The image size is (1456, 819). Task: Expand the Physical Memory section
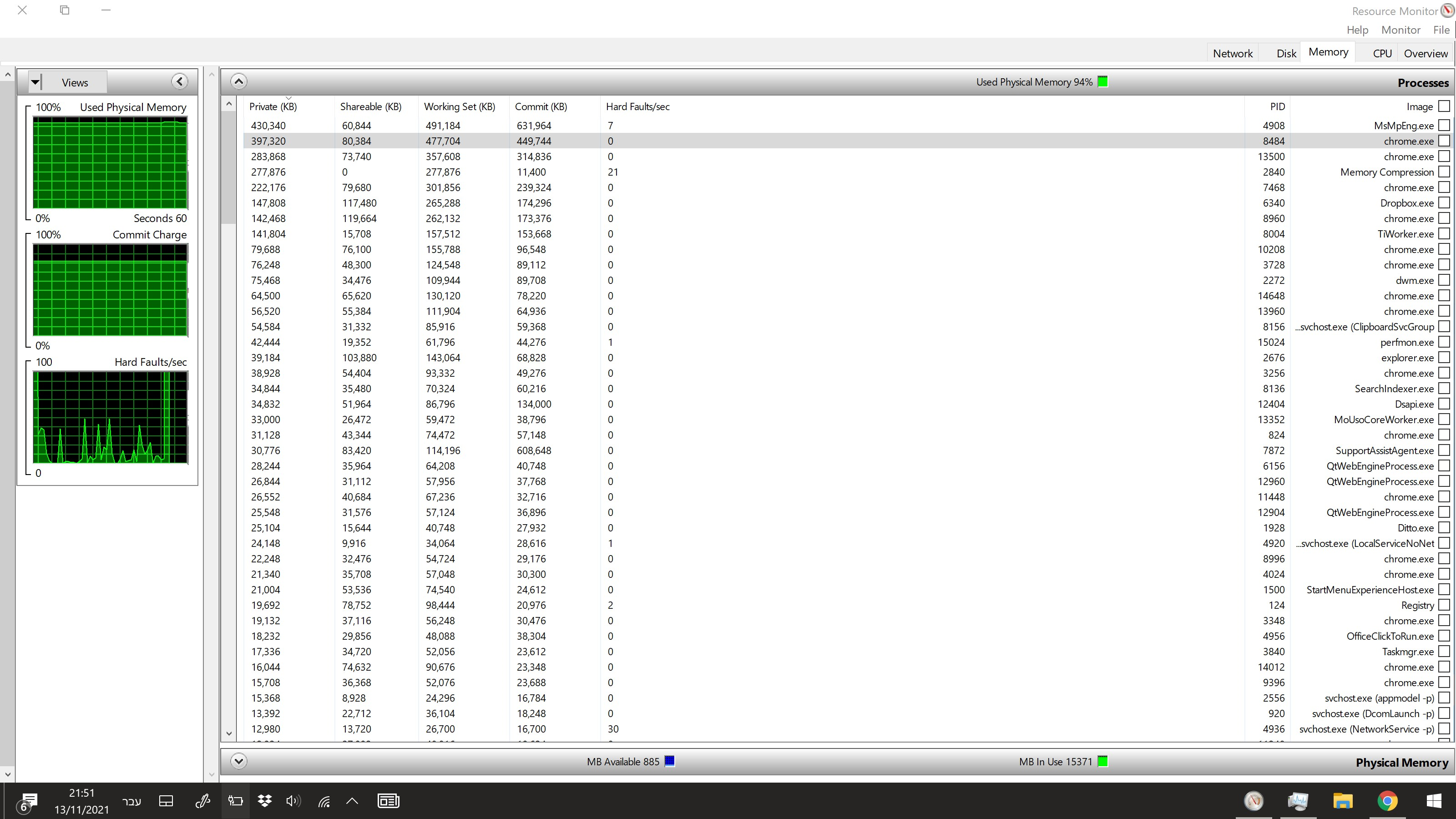click(238, 761)
